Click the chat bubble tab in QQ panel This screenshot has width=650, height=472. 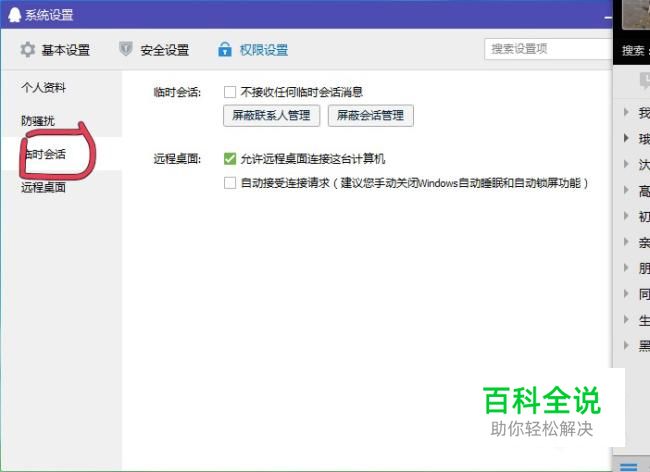tap(645, 80)
